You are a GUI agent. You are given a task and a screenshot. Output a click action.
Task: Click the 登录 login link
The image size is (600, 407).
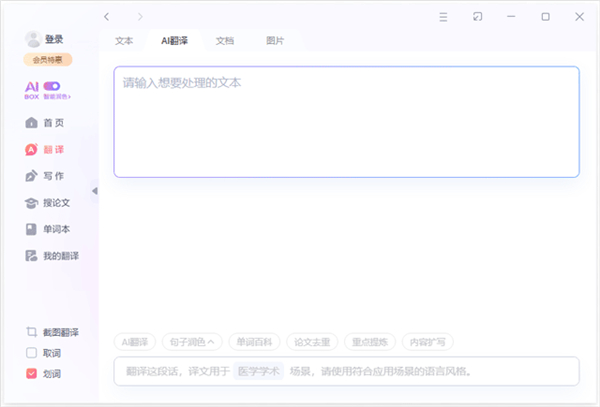(x=54, y=39)
